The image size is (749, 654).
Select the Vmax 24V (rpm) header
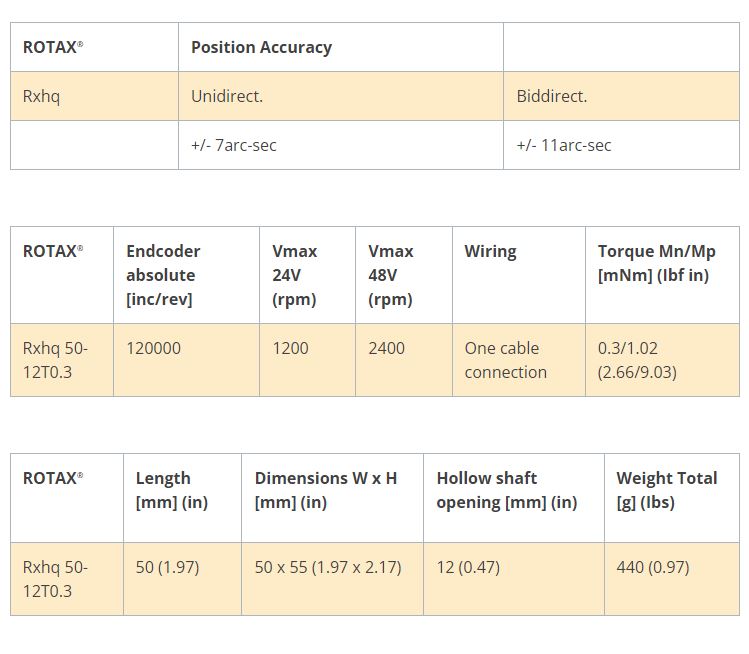[293, 275]
